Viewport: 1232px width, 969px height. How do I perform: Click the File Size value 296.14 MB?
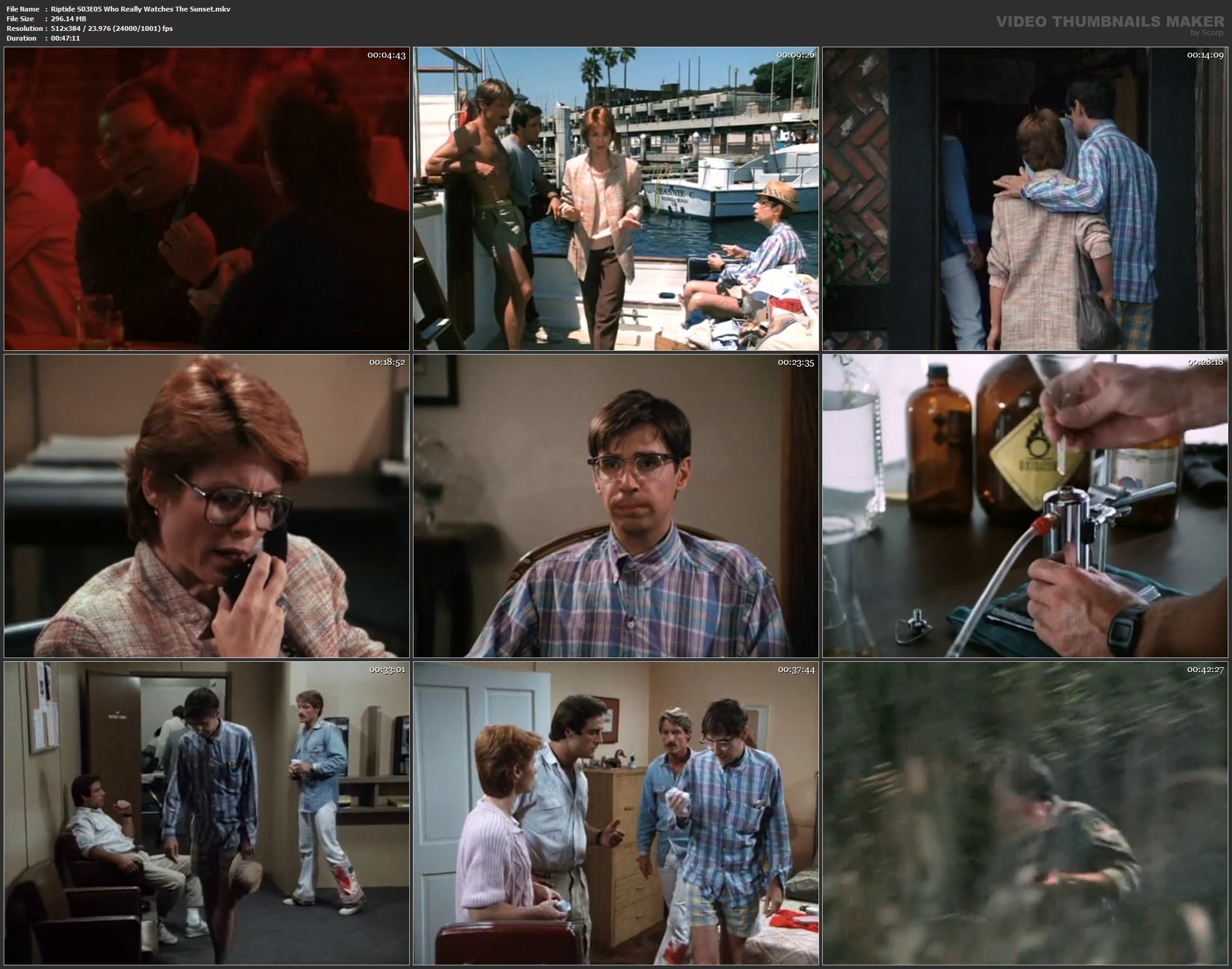[x=69, y=19]
